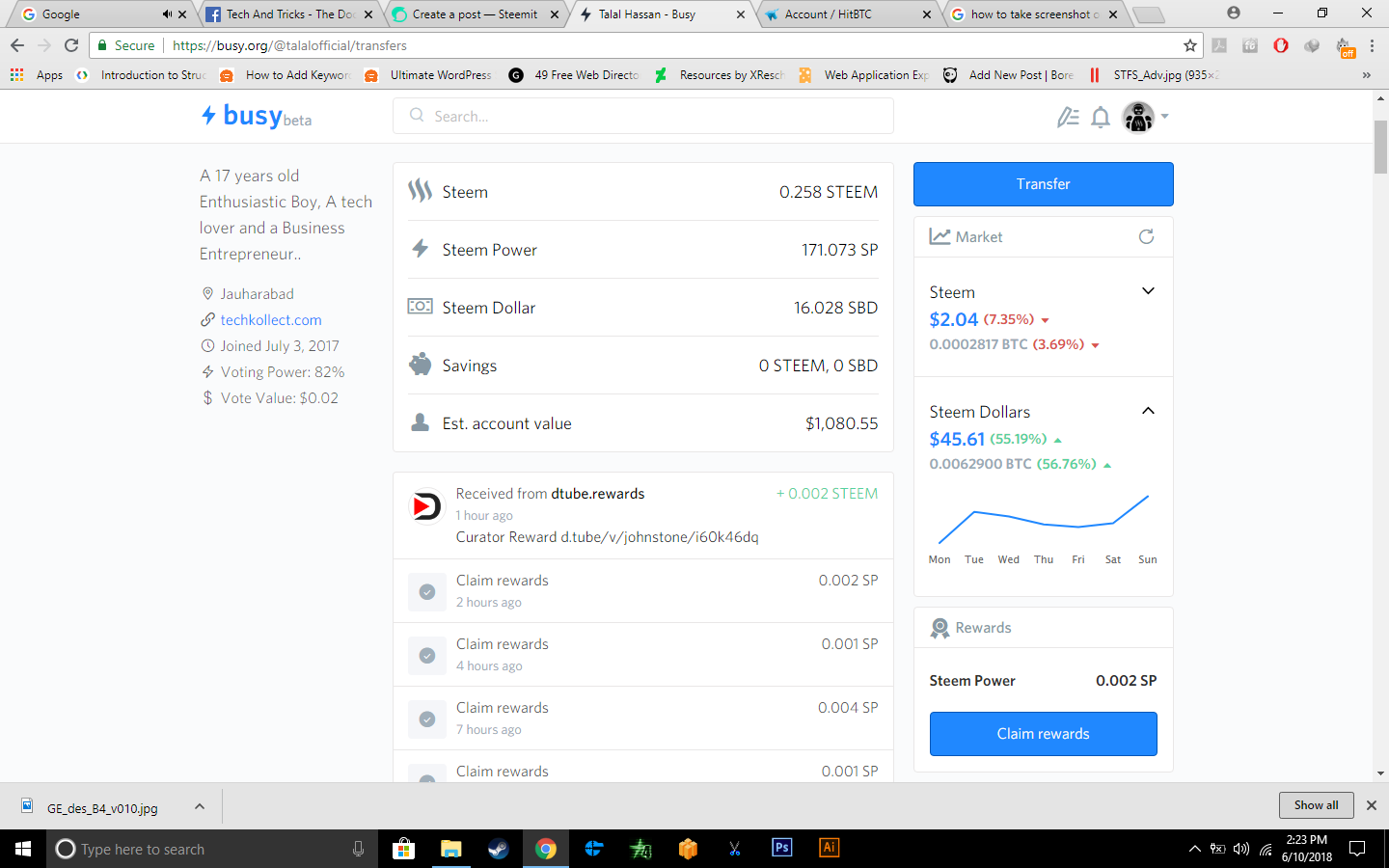Click the Opera extension icon
Viewport: 1389px width, 868px height.
(x=1281, y=45)
